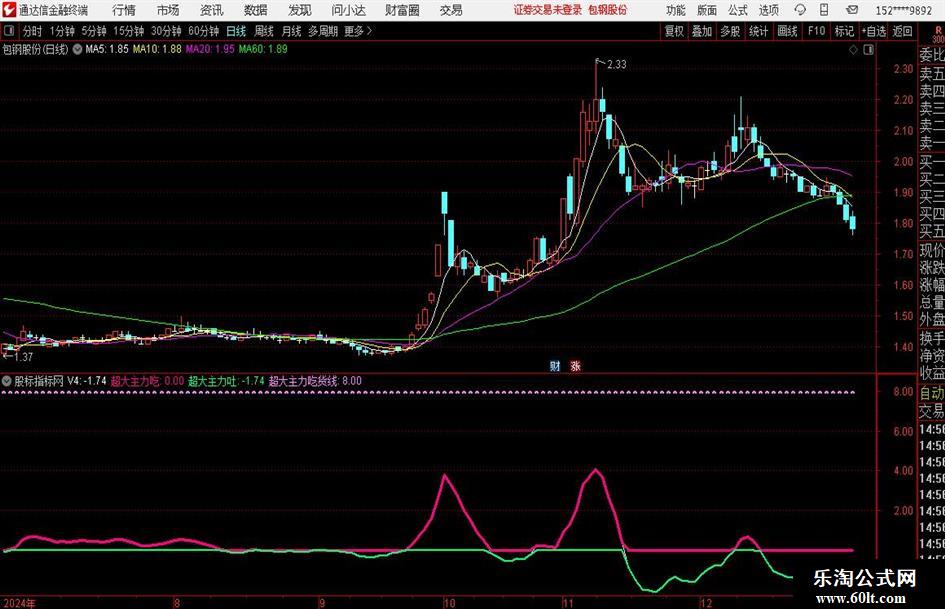Open the 发现 menu
Image resolution: width=945 pixels, height=609 pixels.
(300, 10)
